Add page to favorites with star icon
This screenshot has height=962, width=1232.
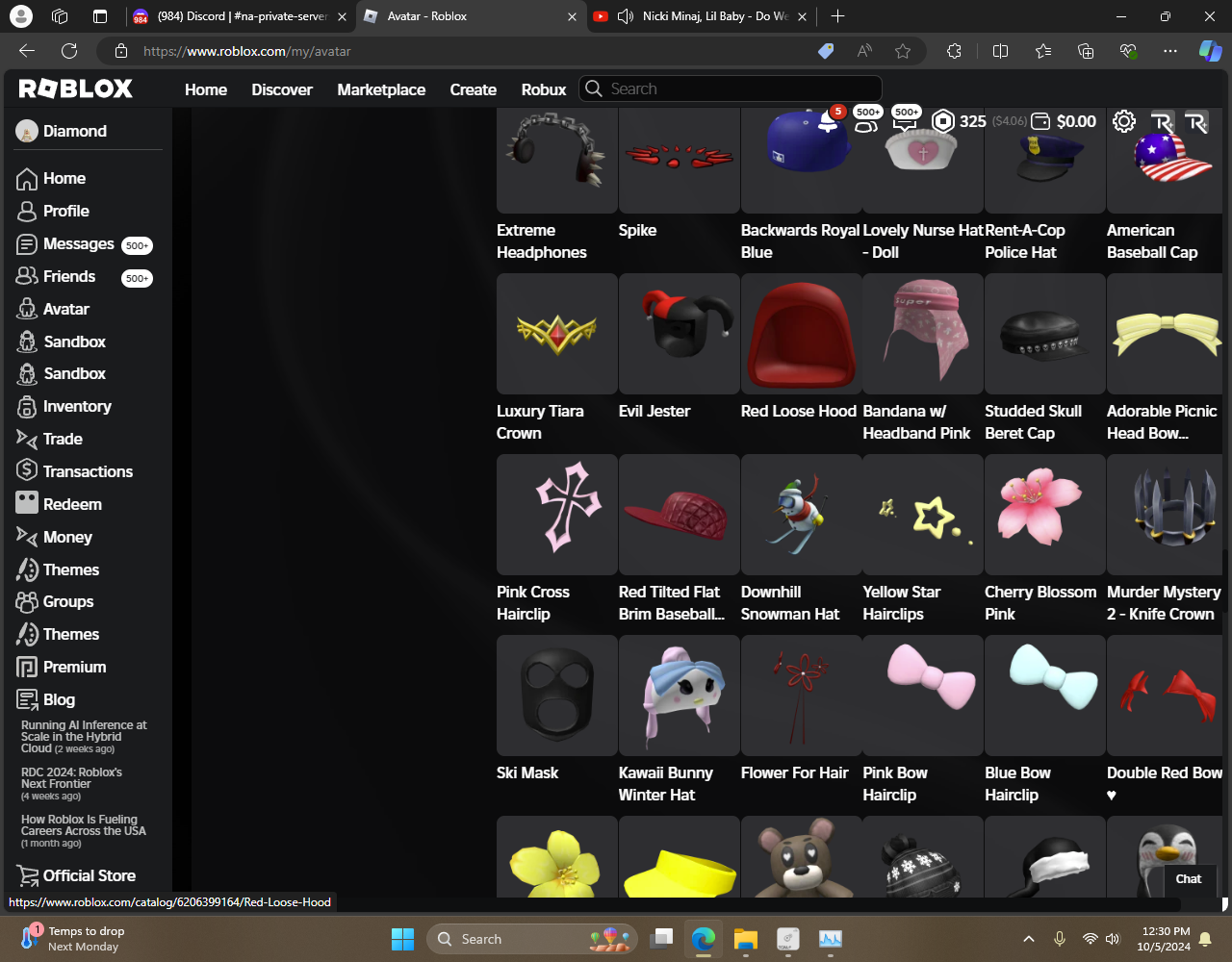pos(903,51)
